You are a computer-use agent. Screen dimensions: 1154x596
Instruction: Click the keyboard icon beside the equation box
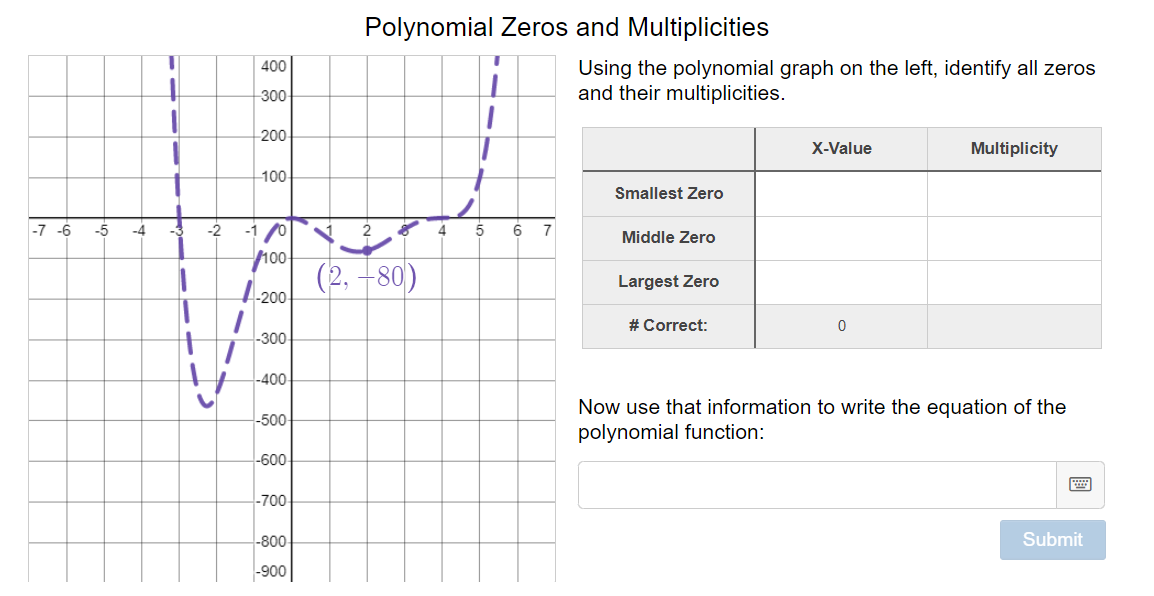1081,484
